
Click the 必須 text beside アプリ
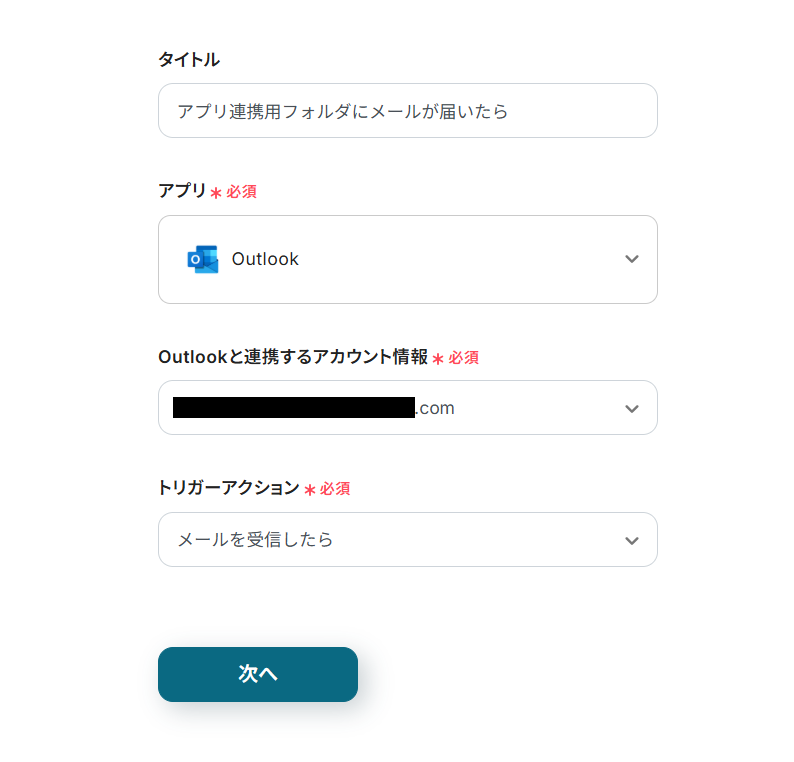coord(241,192)
